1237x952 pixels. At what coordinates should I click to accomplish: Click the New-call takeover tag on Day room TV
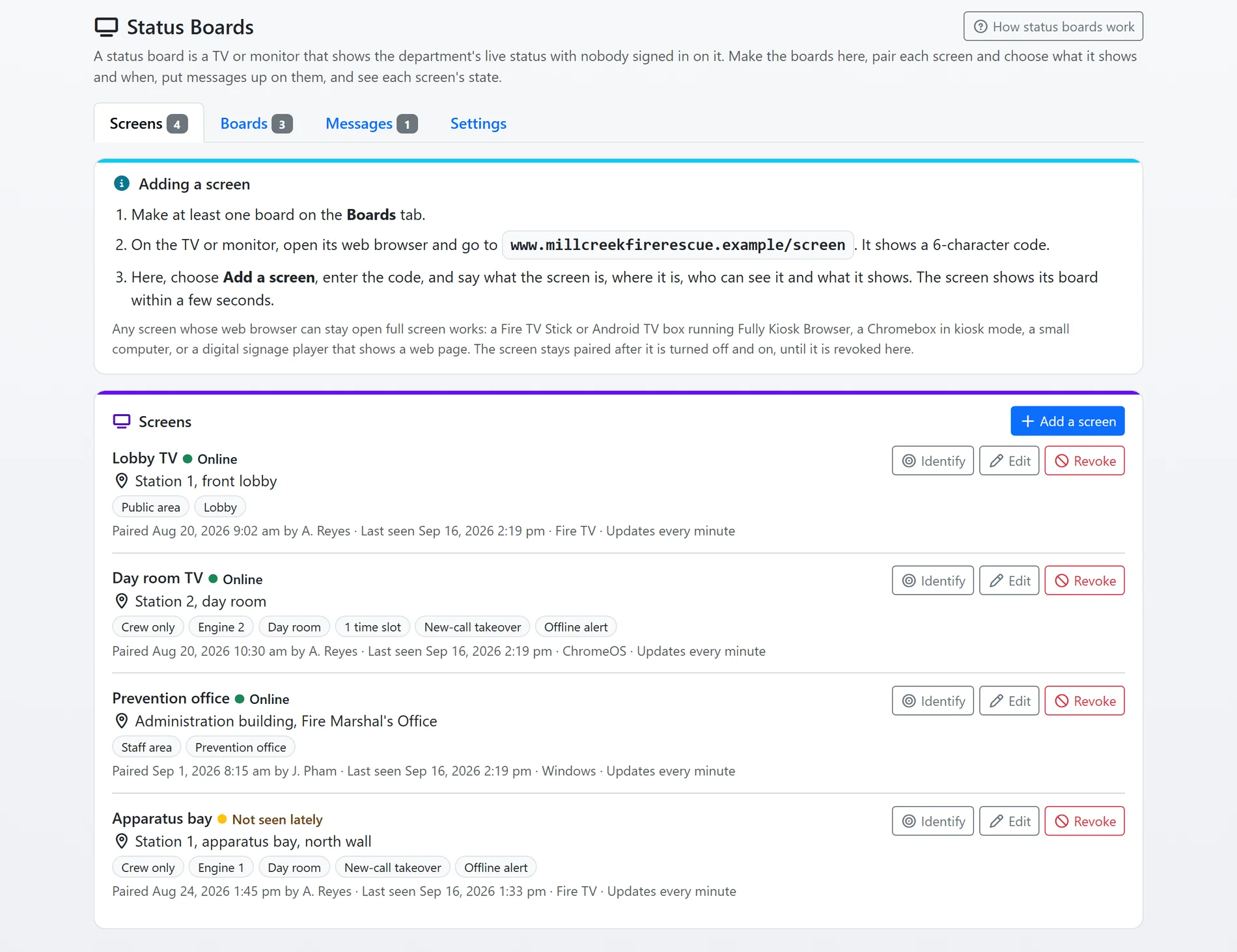[473, 627]
